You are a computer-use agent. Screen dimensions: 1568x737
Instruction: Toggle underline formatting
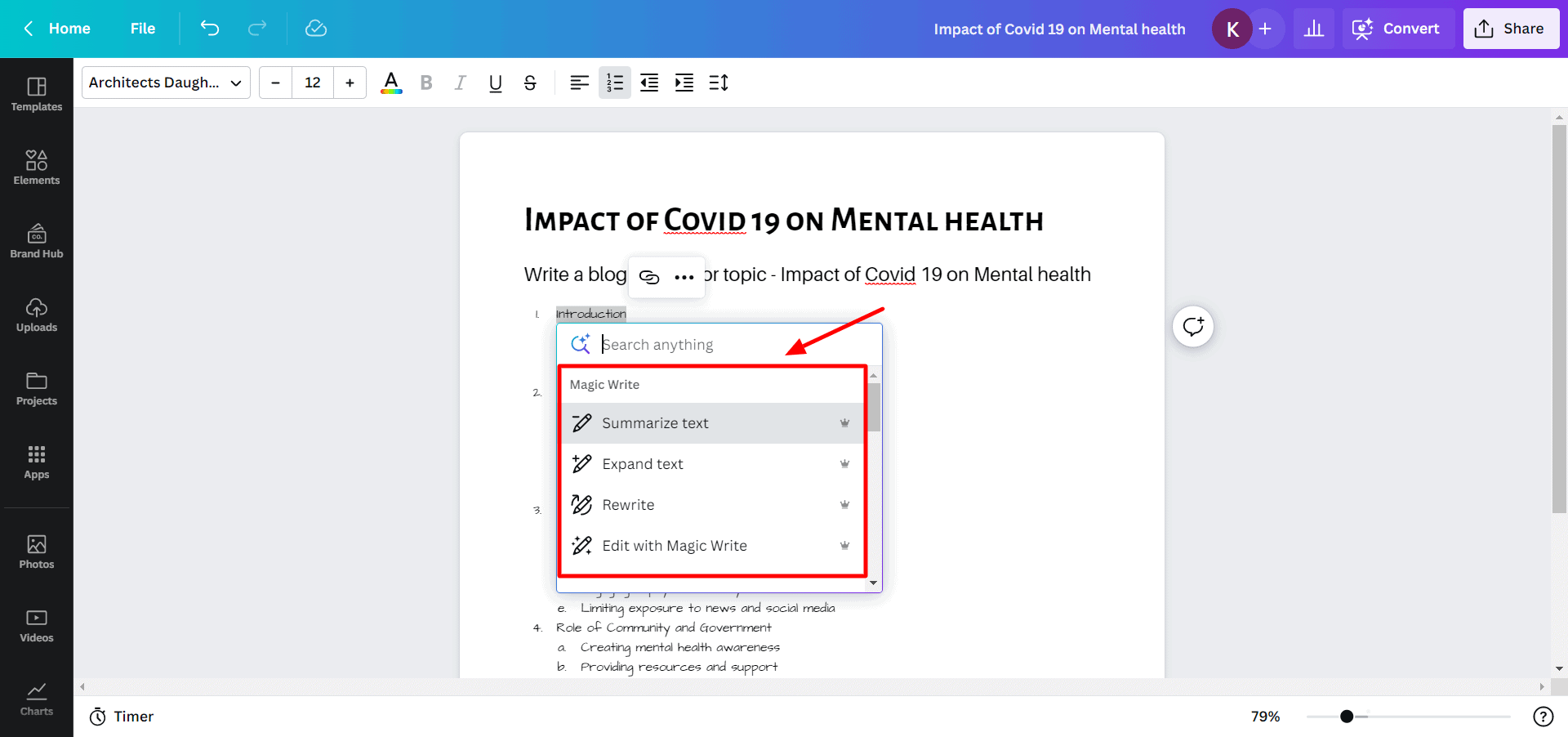pos(495,83)
